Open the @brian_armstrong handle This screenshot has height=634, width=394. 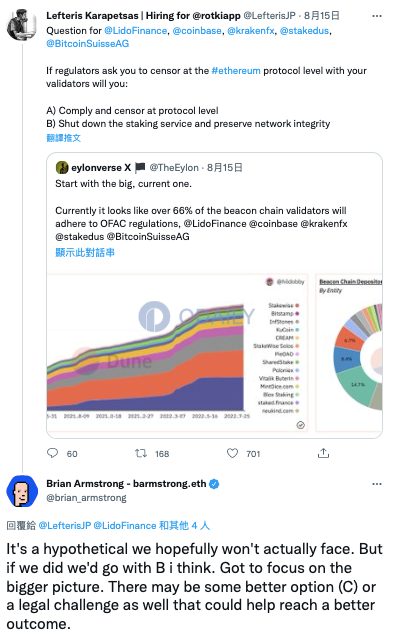pos(86,498)
